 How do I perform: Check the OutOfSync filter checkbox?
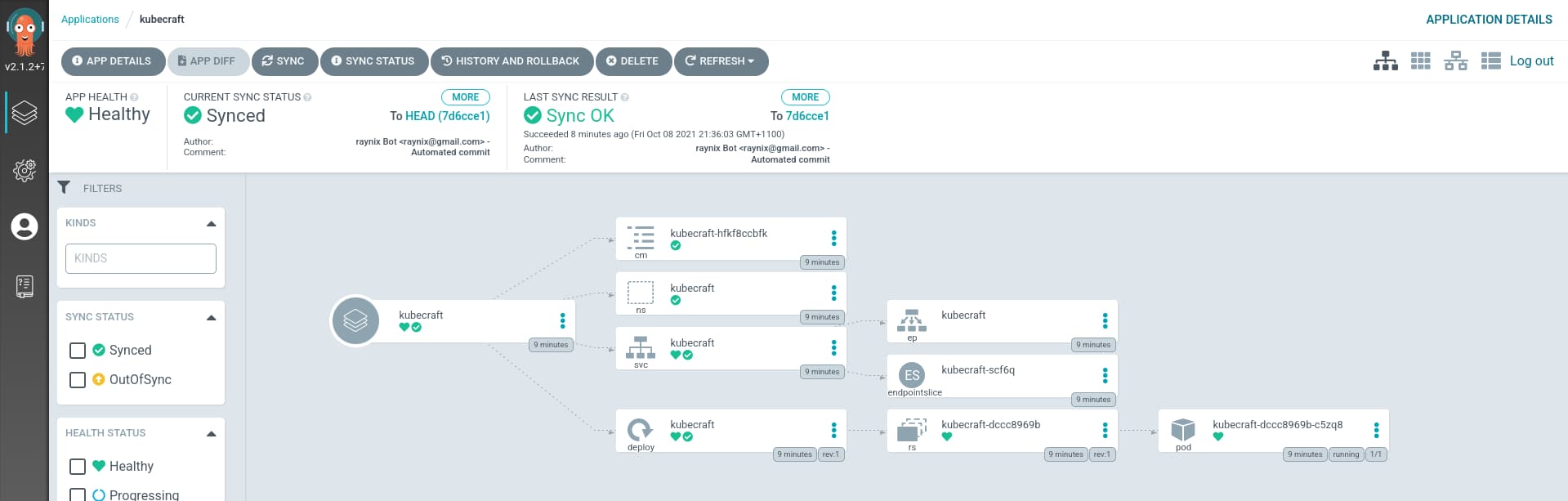coord(78,380)
